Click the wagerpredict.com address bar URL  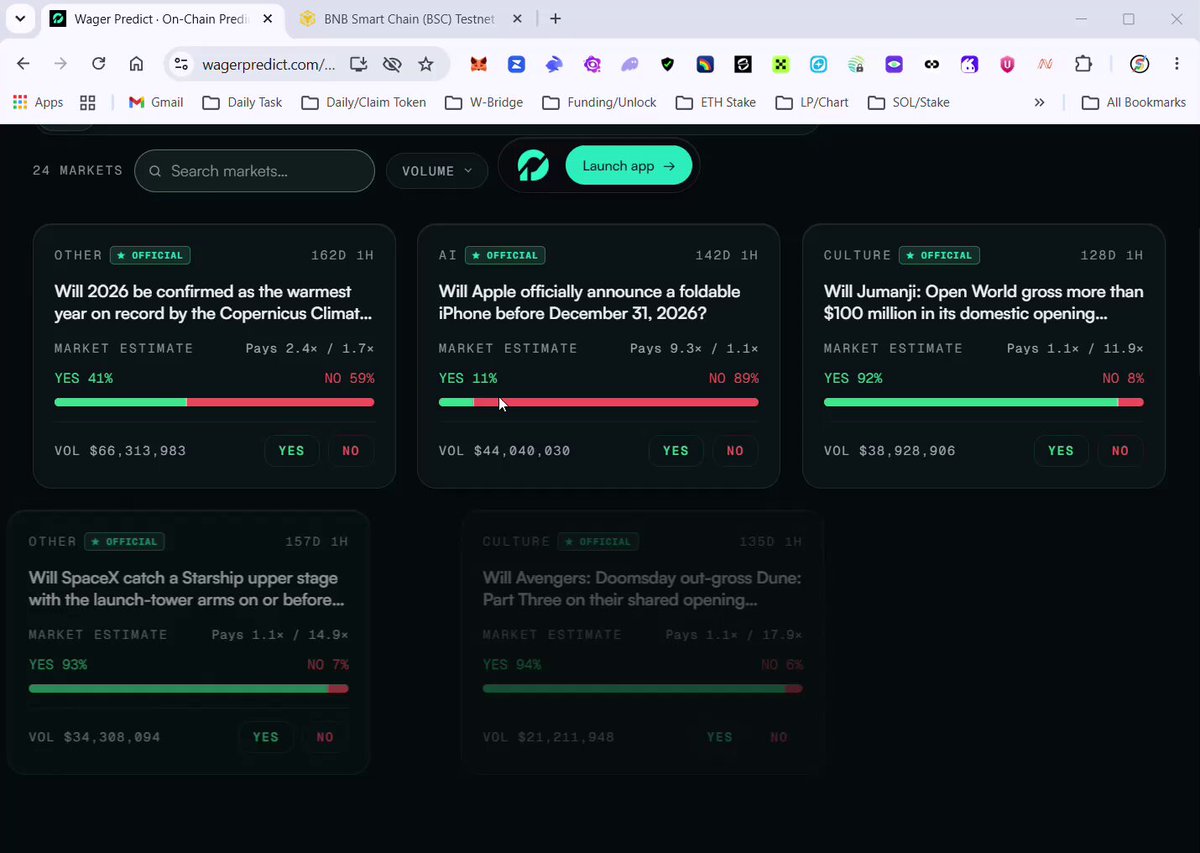click(x=269, y=64)
